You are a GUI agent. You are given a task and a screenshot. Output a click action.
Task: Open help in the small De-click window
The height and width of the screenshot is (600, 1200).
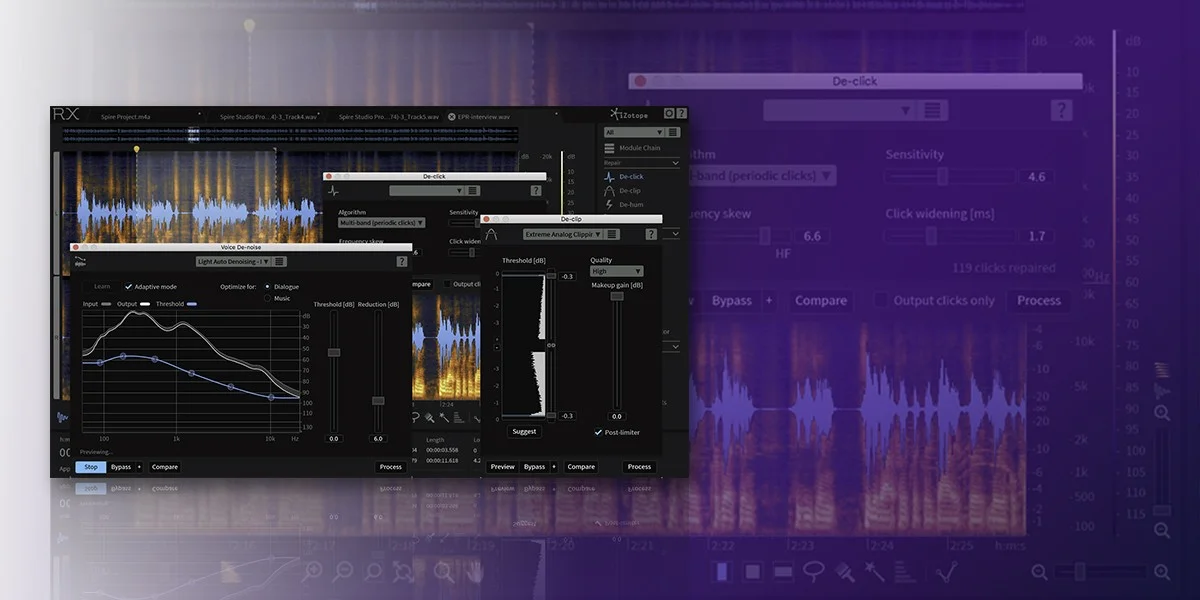536,191
